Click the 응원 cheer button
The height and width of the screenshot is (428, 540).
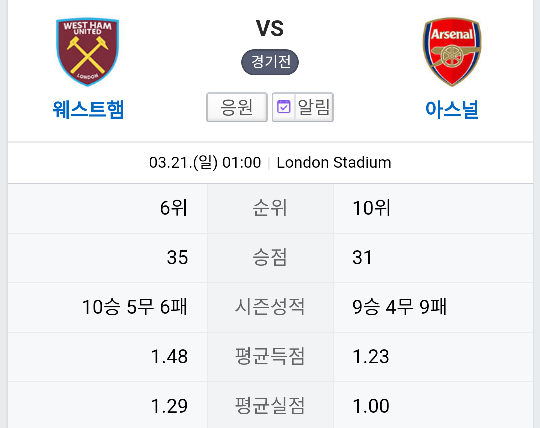237,107
